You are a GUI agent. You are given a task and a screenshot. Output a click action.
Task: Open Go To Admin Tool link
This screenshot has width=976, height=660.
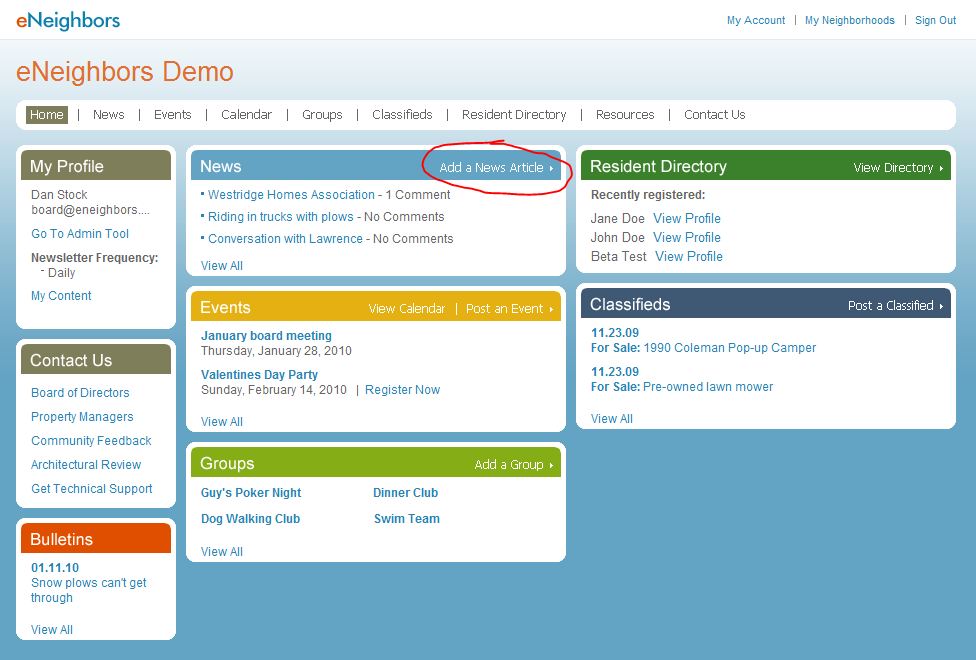tap(80, 234)
